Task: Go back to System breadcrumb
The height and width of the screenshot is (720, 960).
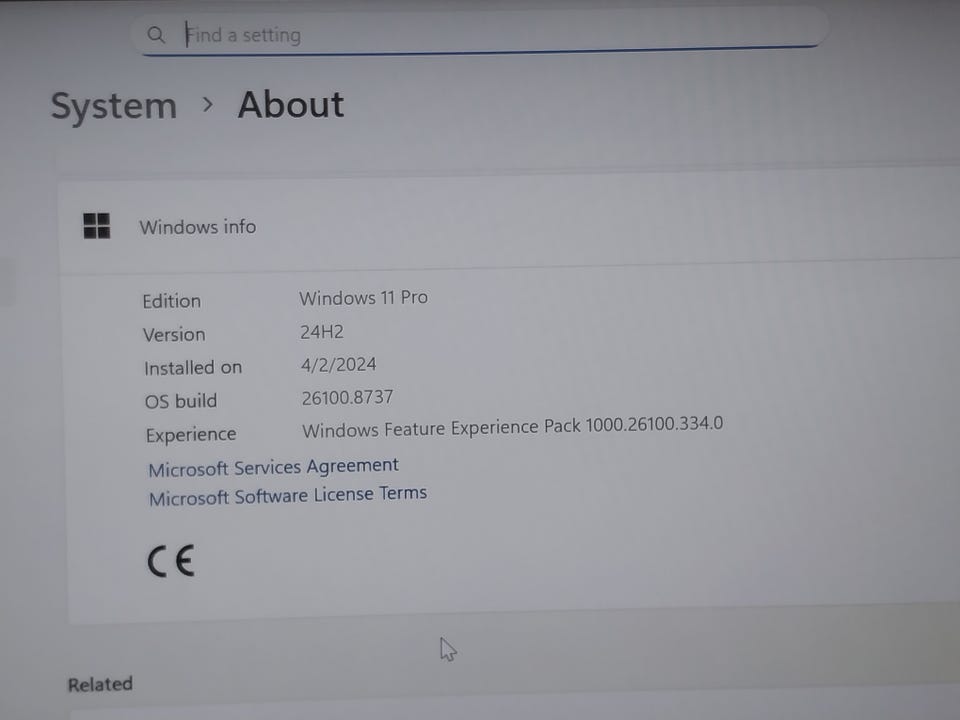Action: point(114,106)
